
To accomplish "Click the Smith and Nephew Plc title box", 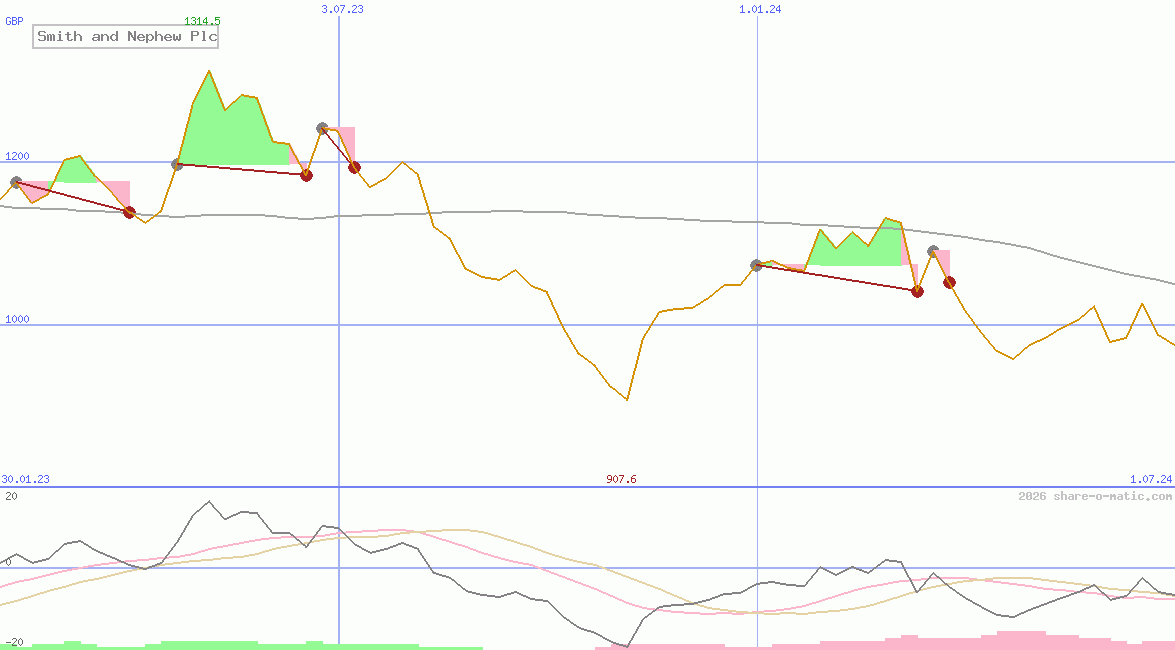I will point(124,37).
